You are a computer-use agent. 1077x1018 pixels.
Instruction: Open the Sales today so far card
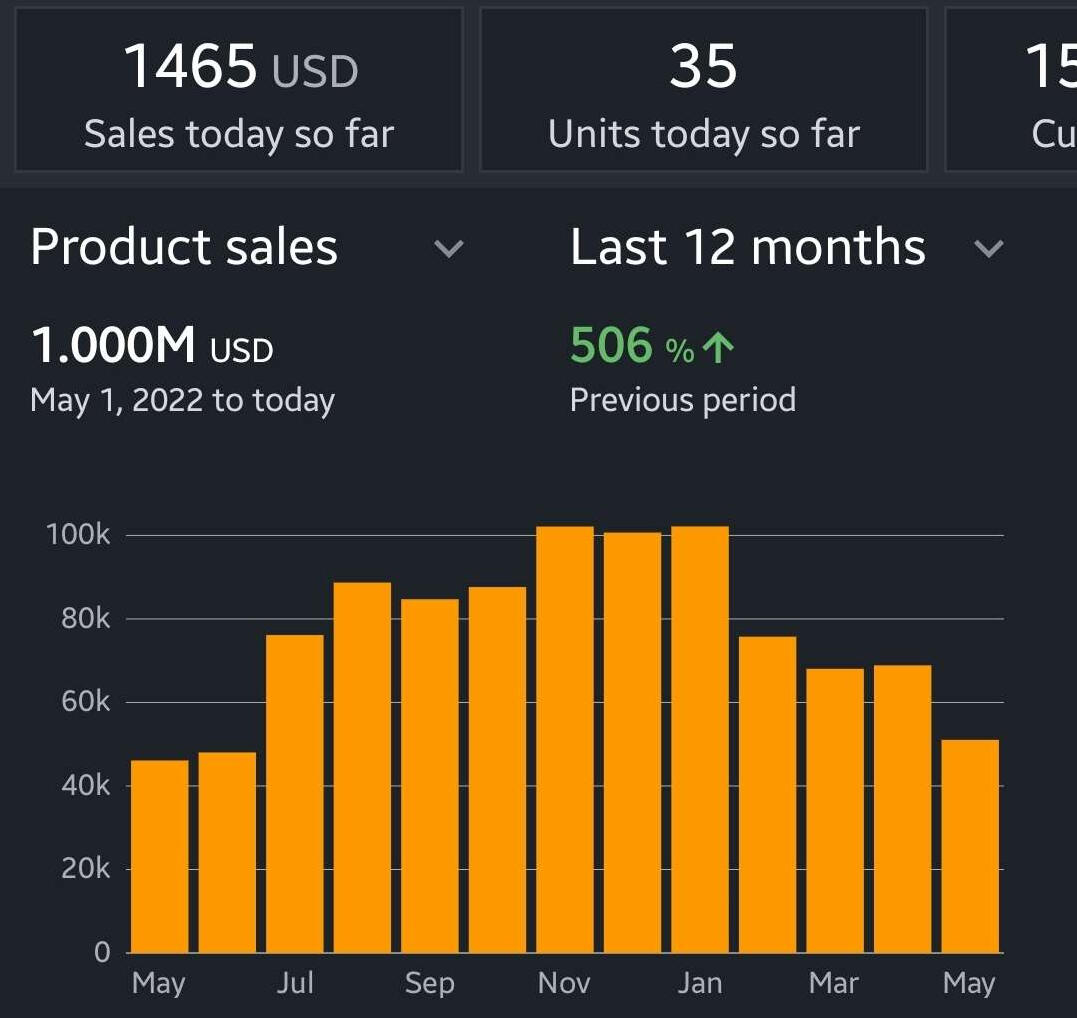coord(239,90)
